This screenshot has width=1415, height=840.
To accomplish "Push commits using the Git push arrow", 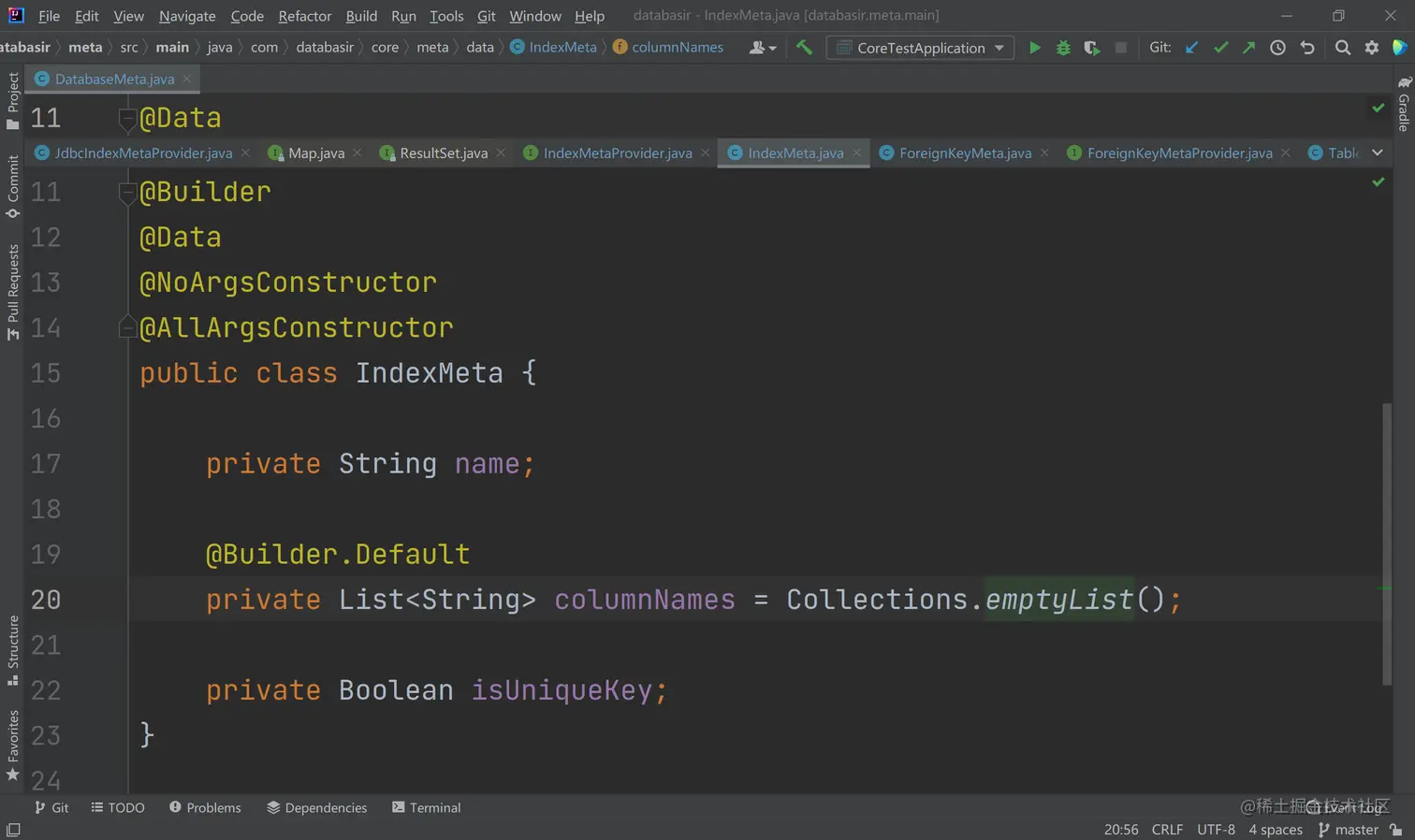I will (x=1248, y=48).
